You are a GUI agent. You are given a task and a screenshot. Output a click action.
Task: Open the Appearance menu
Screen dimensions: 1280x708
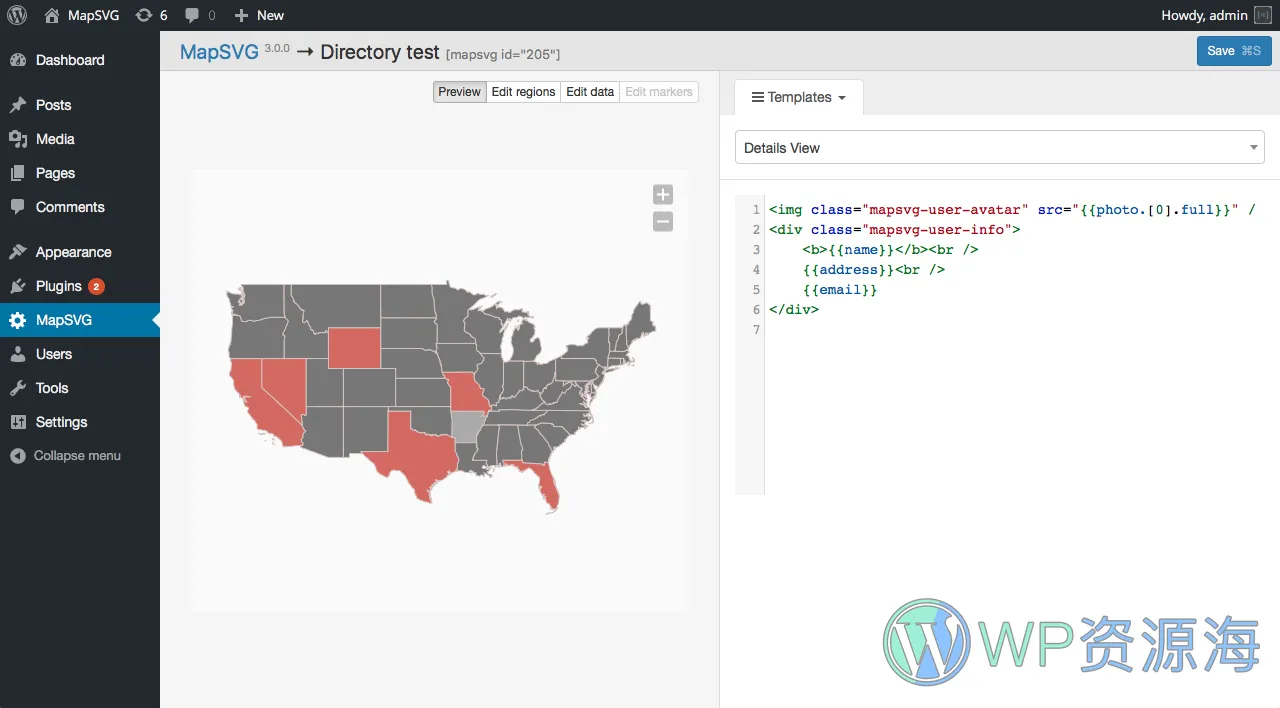[x=80, y=252]
